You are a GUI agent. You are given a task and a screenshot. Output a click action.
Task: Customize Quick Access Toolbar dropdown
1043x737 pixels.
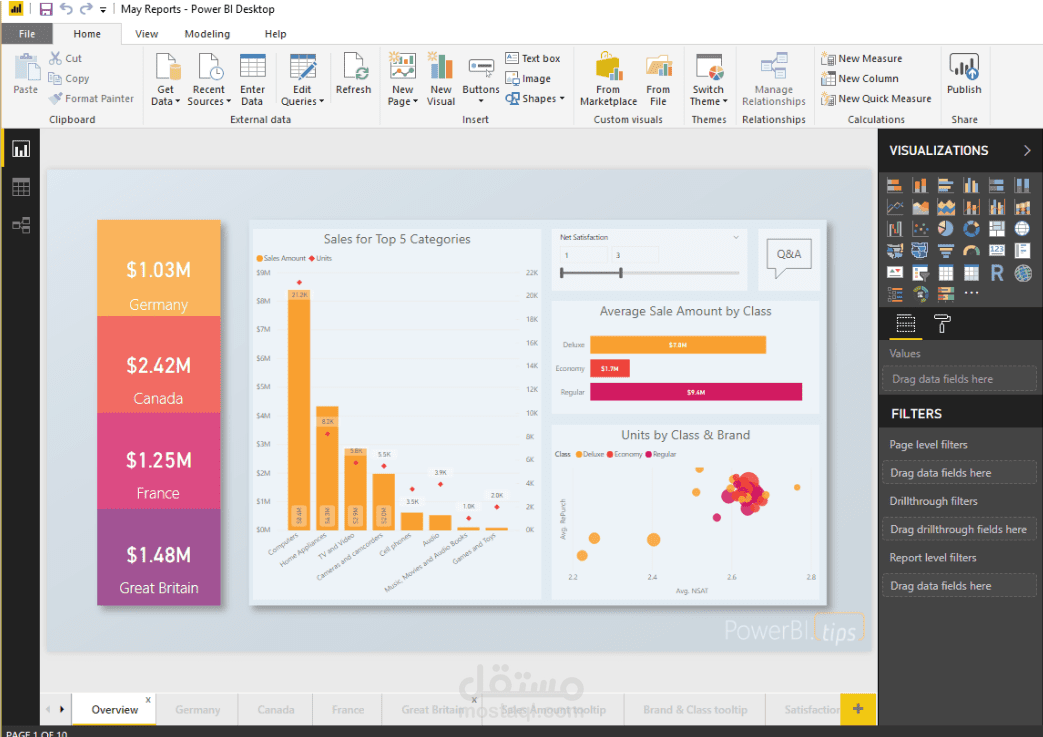coord(103,10)
